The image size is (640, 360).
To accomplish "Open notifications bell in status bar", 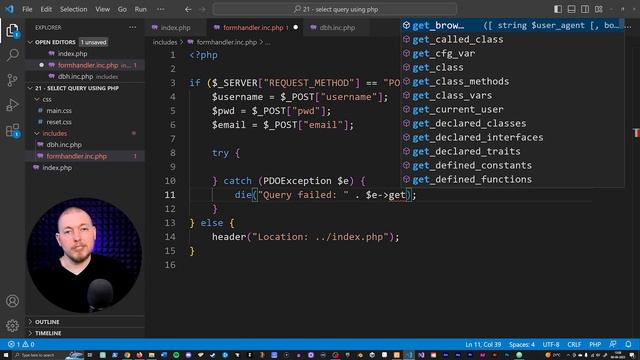I will coord(628,344).
